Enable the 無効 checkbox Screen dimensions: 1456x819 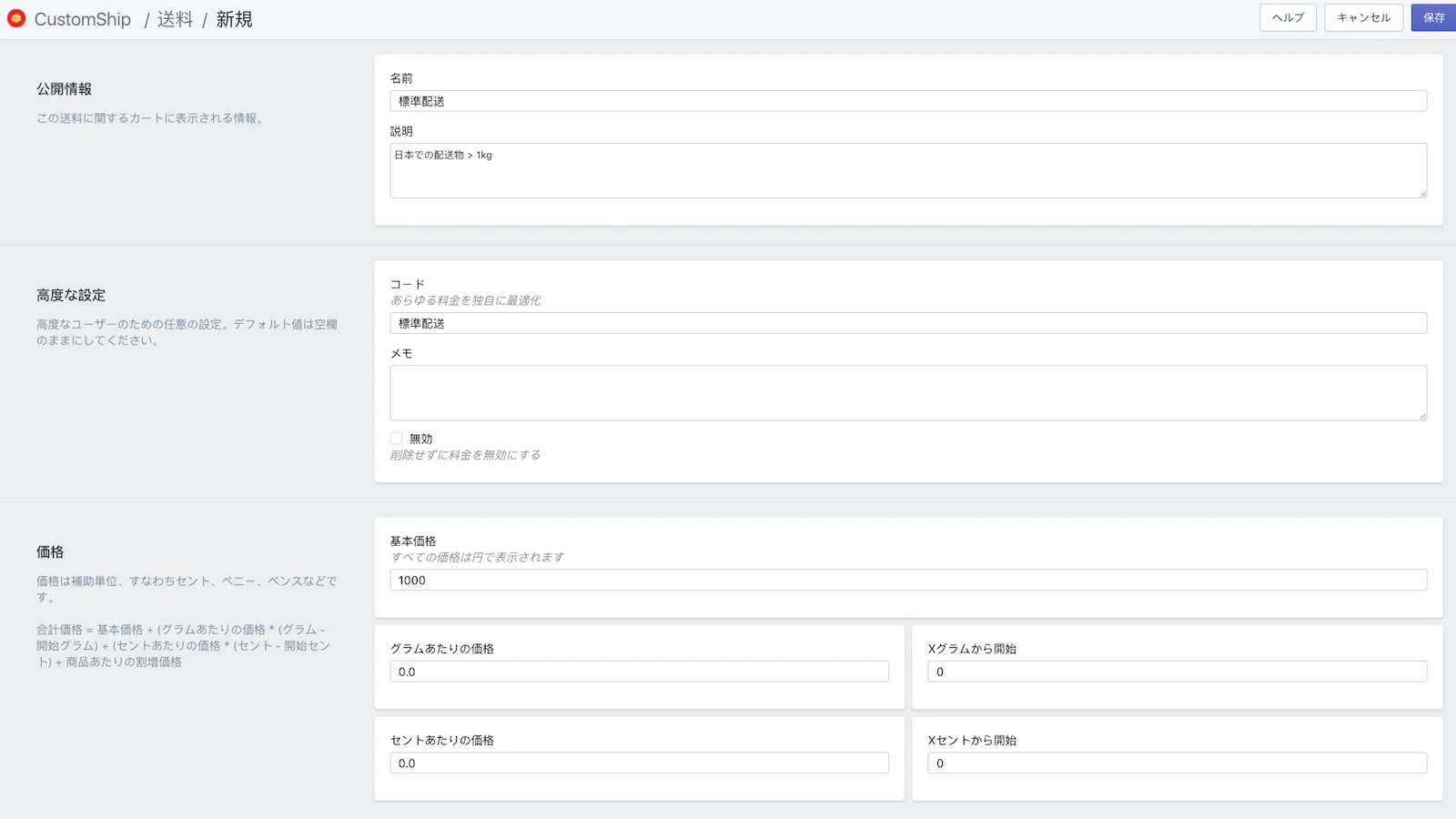[x=396, y=438]
